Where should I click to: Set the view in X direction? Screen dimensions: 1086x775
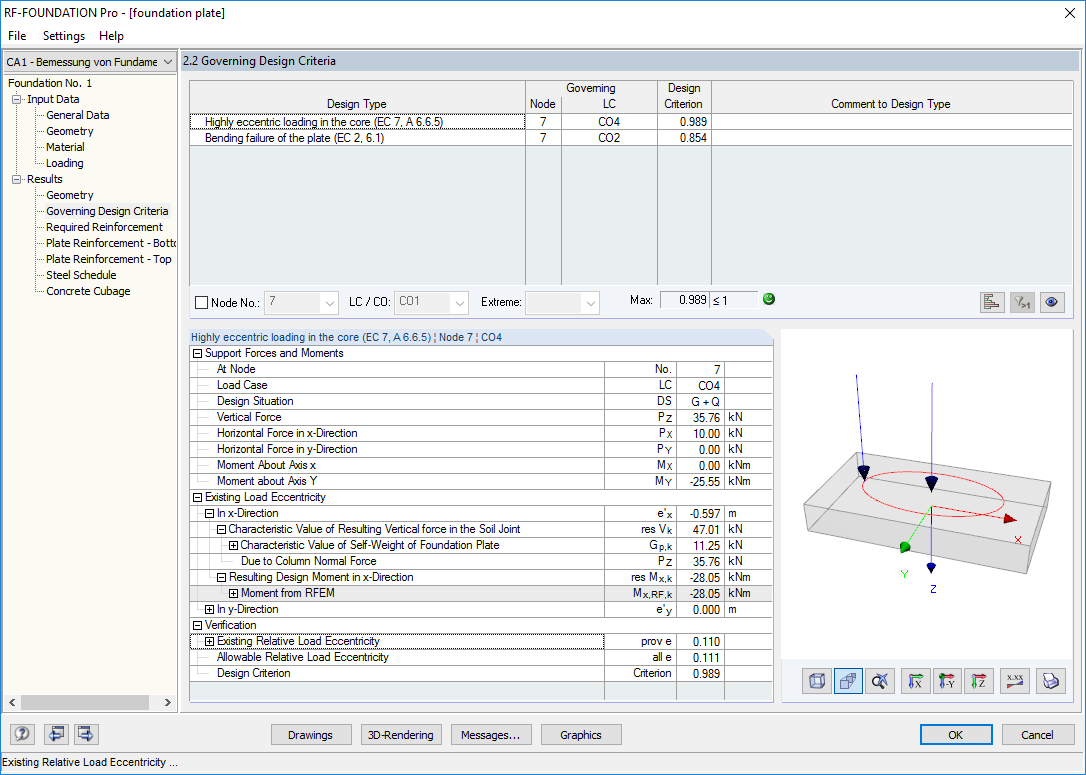coord(915,681)
